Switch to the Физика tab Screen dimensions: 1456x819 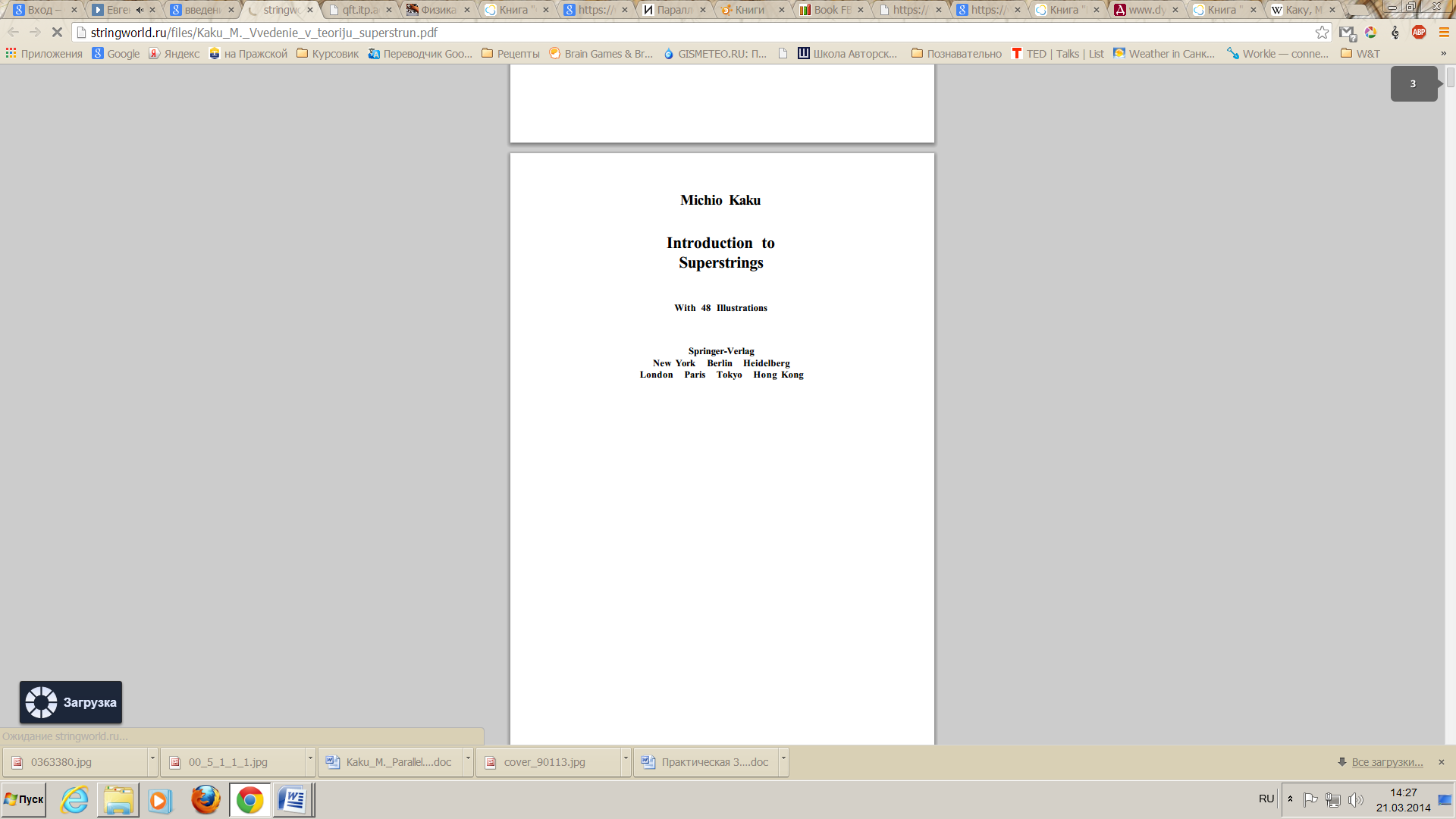click(x=438, y=10)
